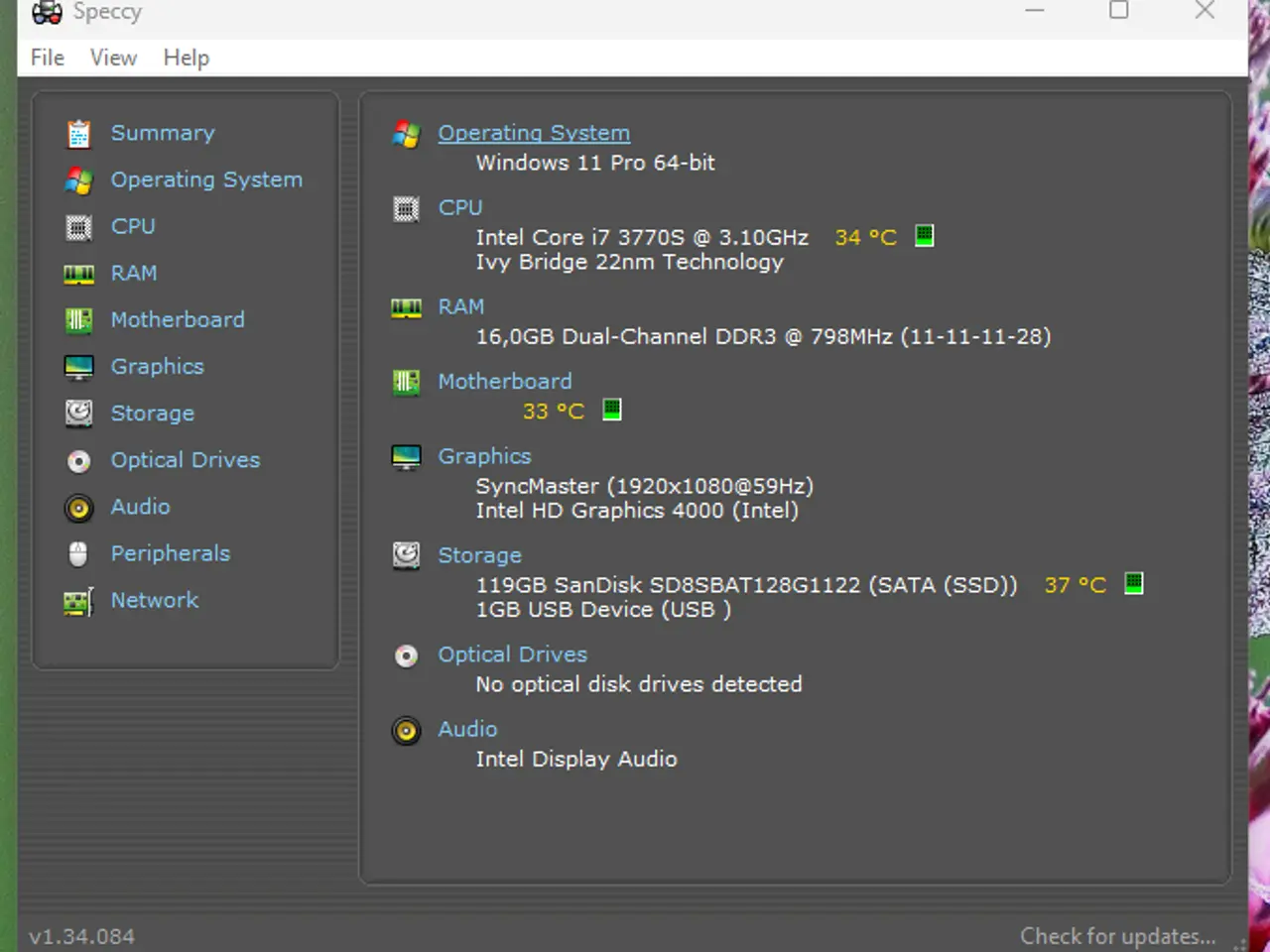Viewport: 1270px width, 952px height.
Task: Click the Storage drive icon in summary panel
Action: coord(406,555)
